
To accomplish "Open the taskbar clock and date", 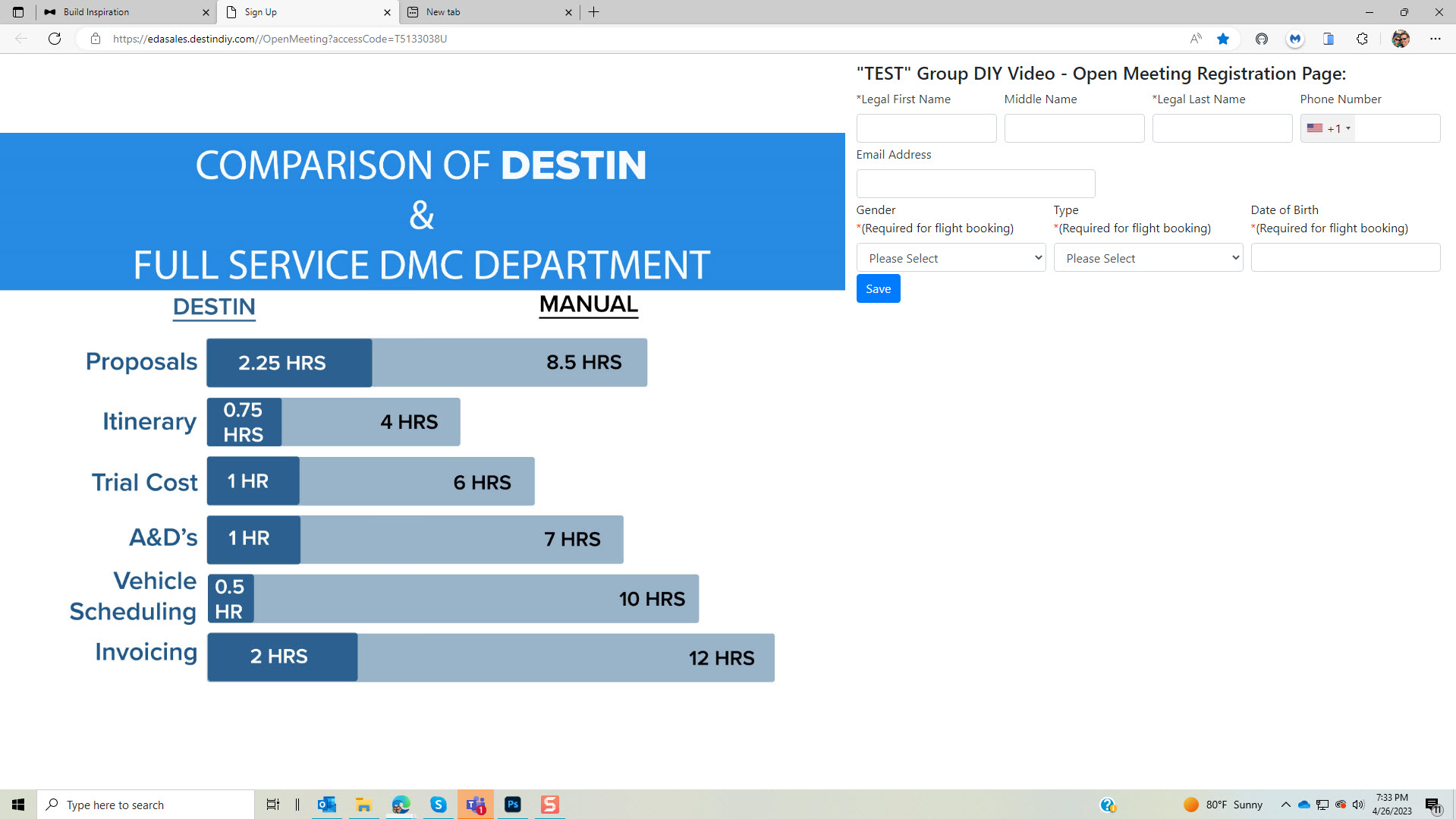I will pos(1392,805).
